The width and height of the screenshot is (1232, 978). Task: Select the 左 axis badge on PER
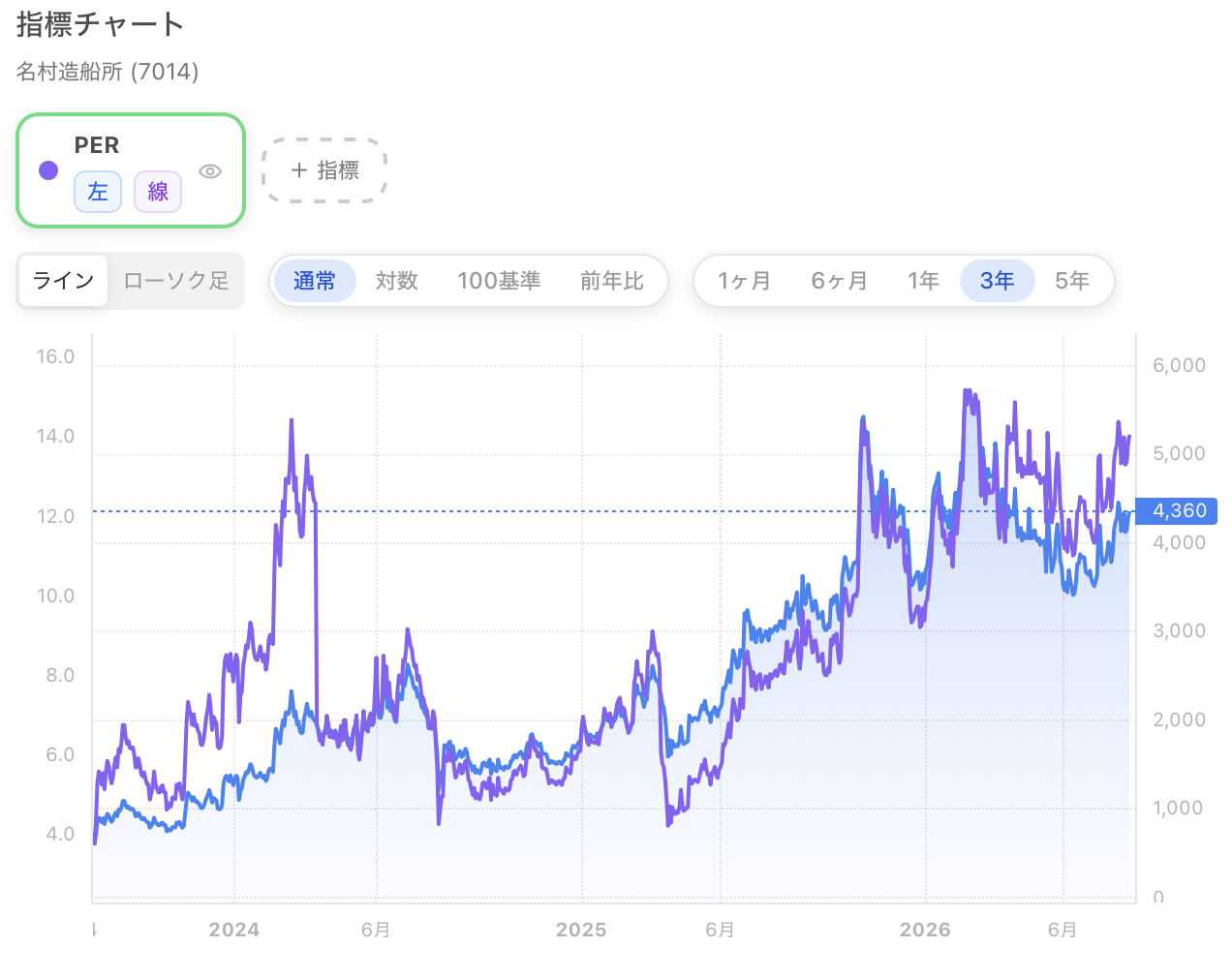98,192
